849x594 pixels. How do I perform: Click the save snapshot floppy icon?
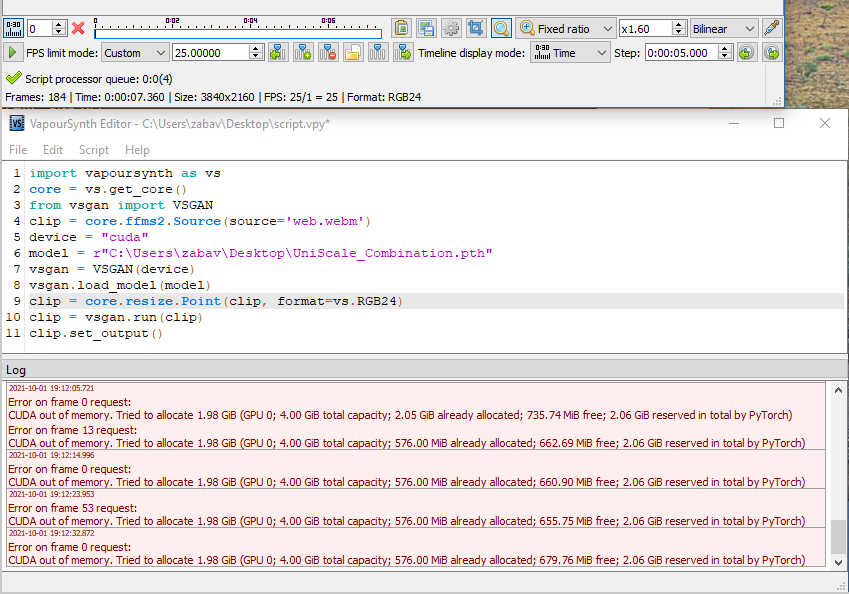426,28
